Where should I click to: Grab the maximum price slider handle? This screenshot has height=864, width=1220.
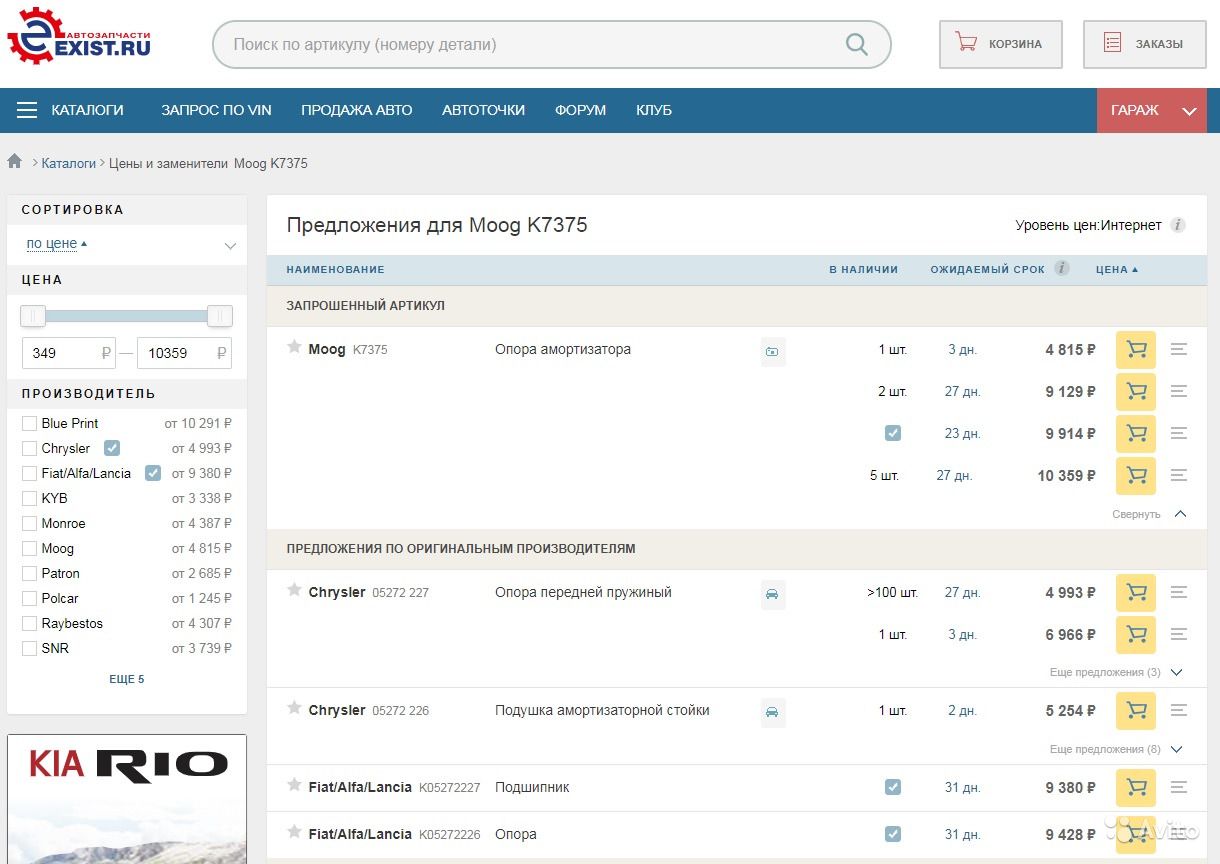point(220,316)
